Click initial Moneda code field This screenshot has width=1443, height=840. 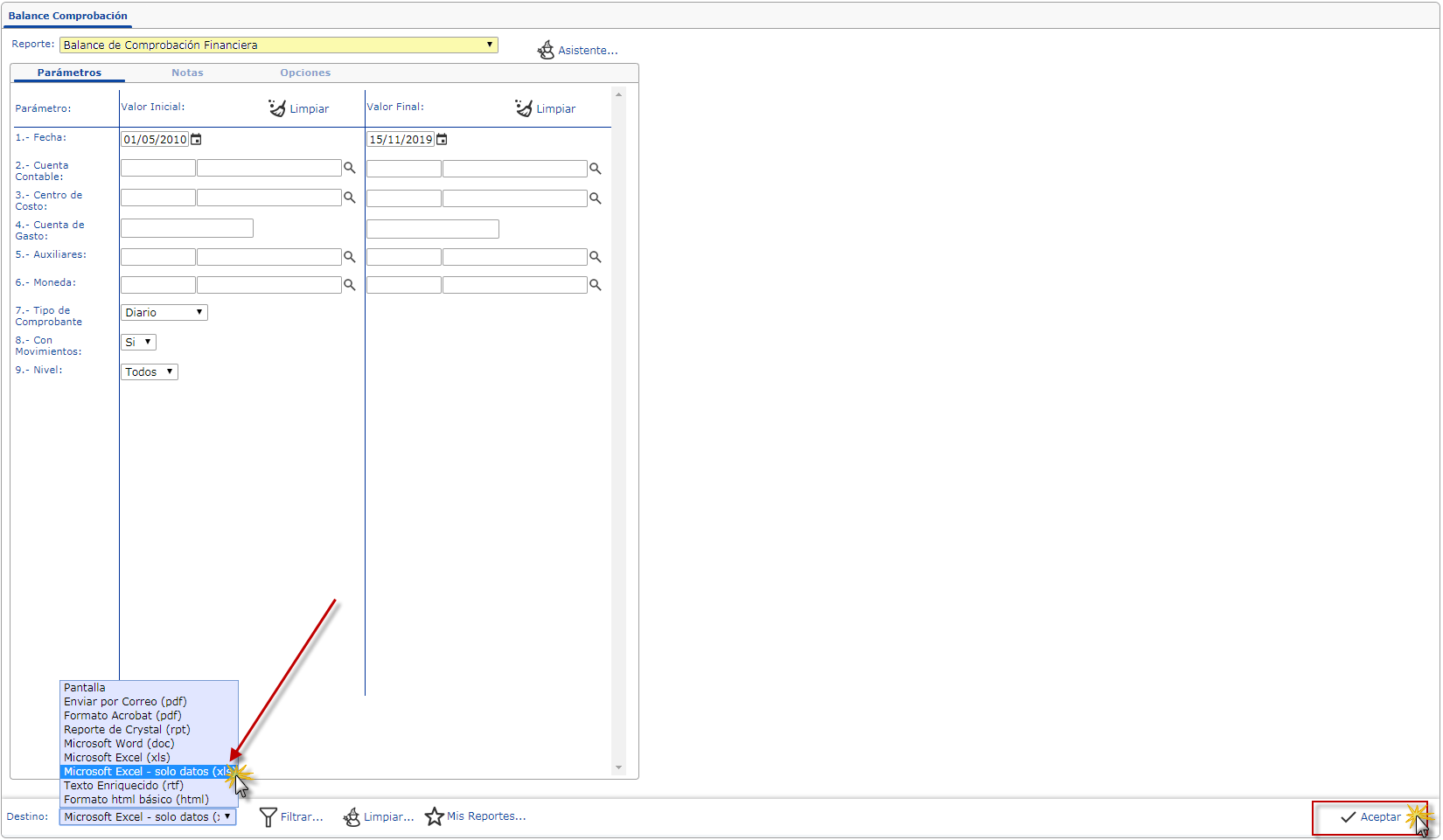(x=158, y=285)
